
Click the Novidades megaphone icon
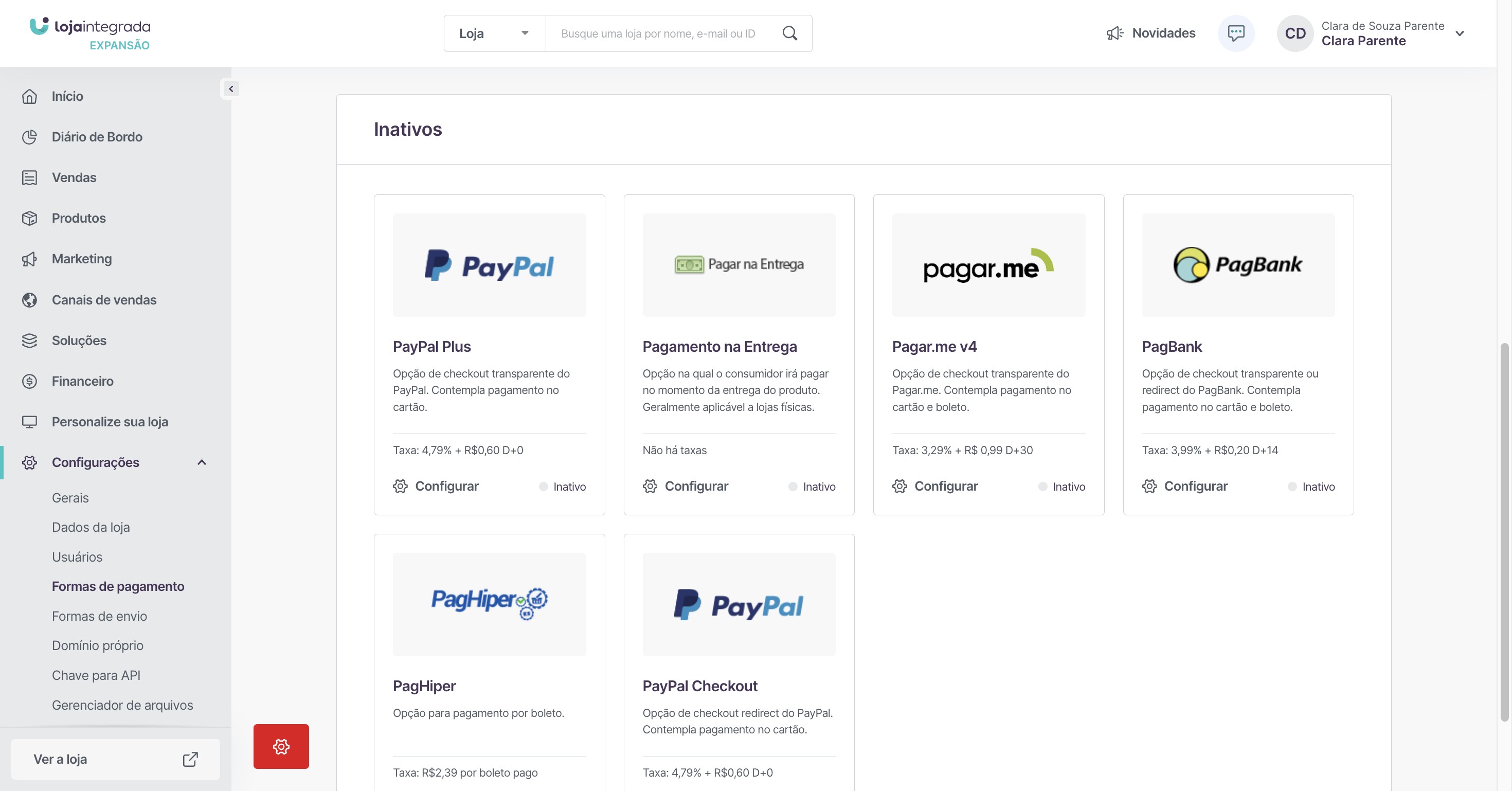click(x=1114, y=33)
